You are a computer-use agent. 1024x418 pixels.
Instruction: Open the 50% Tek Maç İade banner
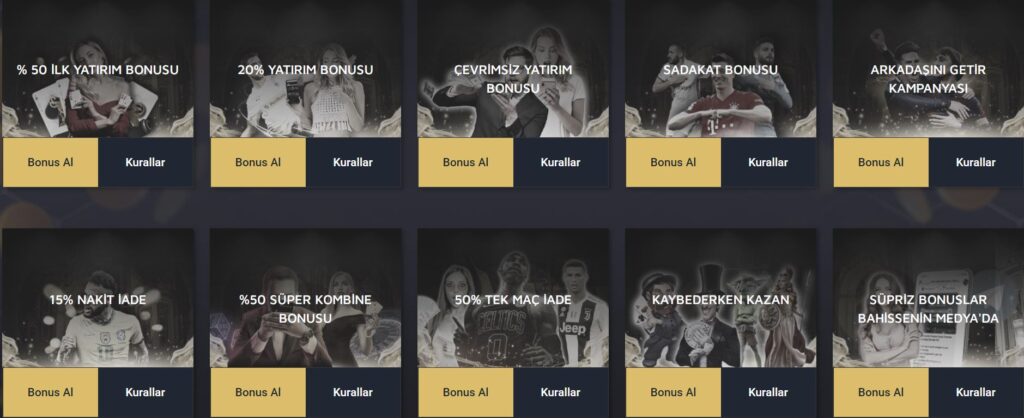point(513,298)
